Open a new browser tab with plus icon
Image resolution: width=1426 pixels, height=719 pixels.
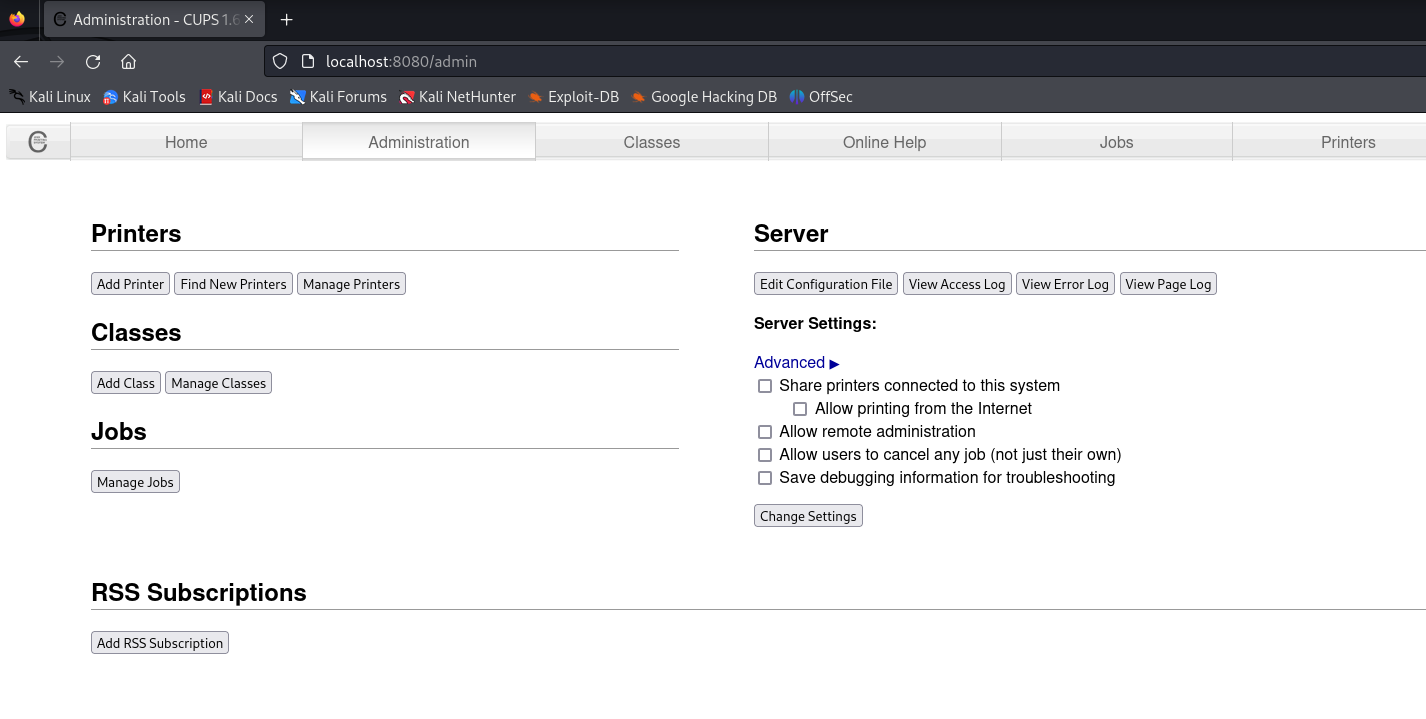point(287,19)
